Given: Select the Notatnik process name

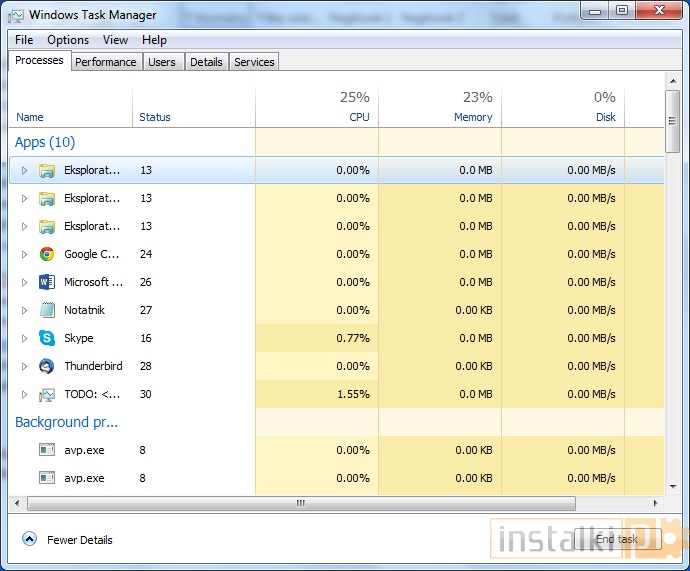Looking at the screenshot, I should point(84,310).
